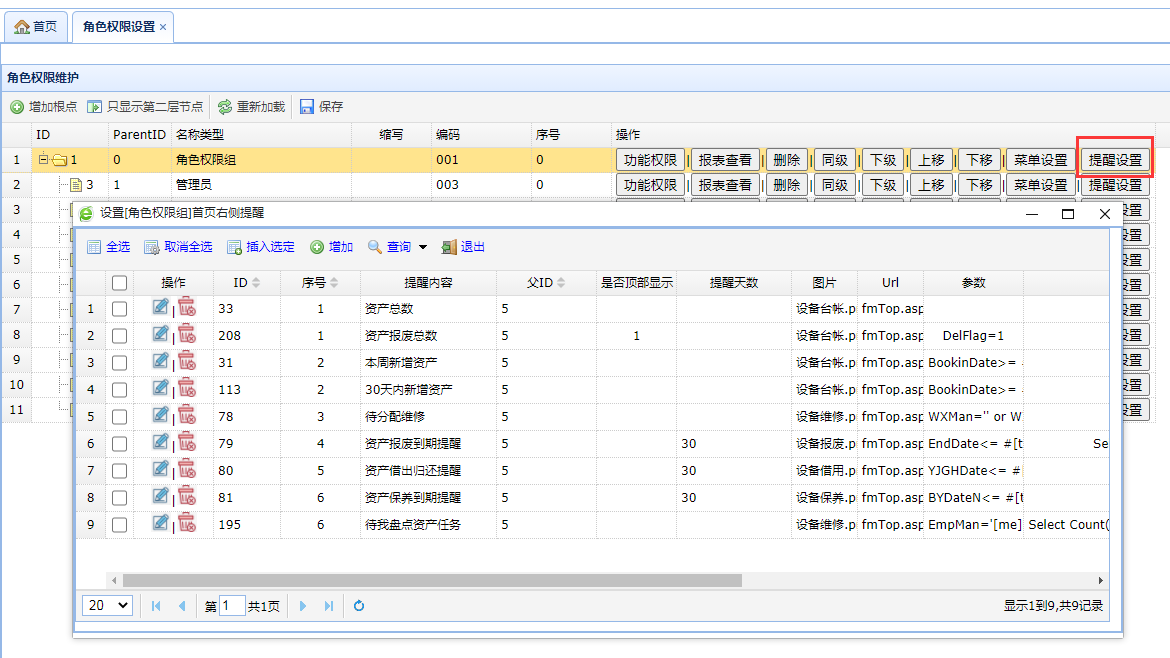This screenshot has height=658, width=1170.
Task: Delete the 待分配维修 reminder entry
Action: click(x=187, y=416)
